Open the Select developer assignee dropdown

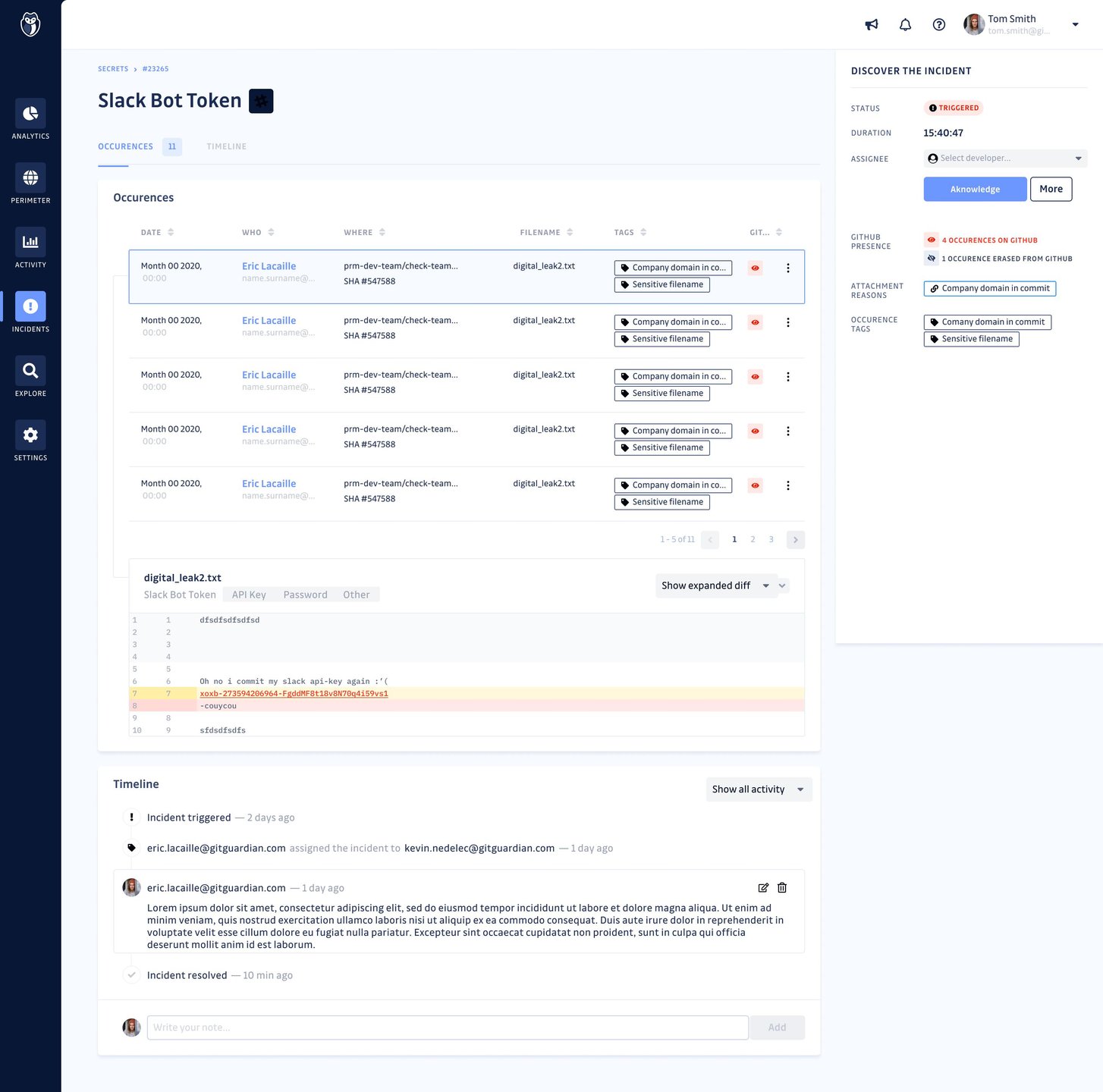(x=1005, y=158)
